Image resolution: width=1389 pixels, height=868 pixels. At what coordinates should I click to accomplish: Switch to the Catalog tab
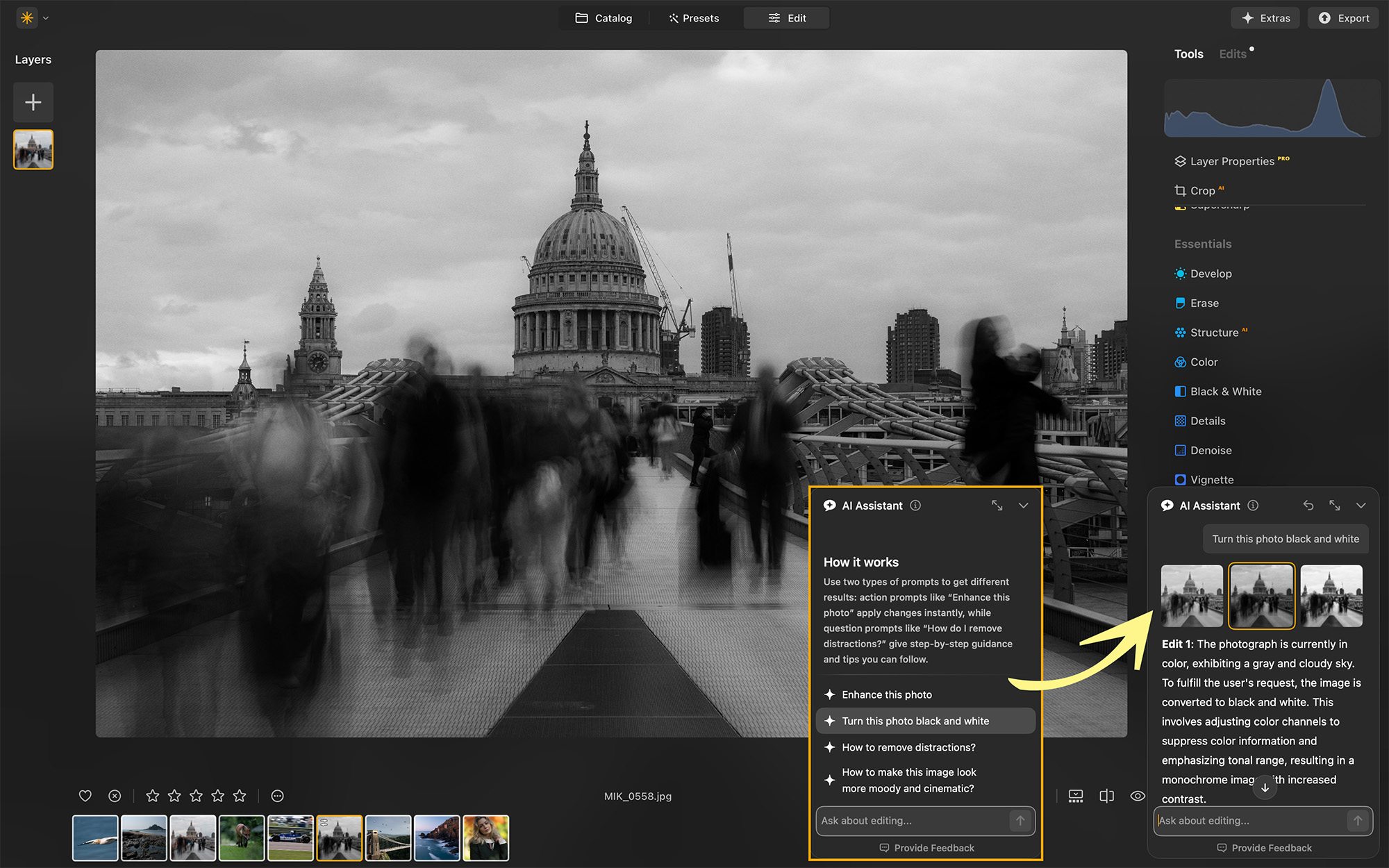tap(604, 17)
